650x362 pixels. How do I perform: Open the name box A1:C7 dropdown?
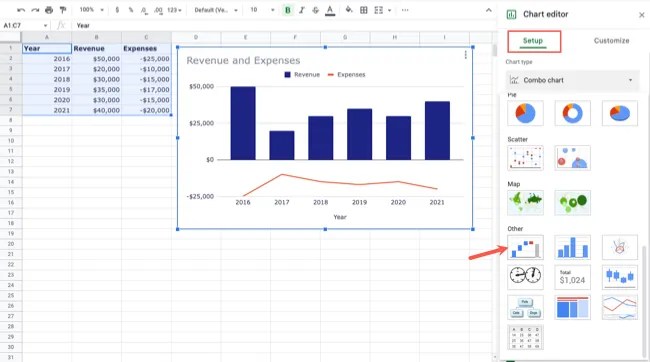pyautogui.click(x=45, y=26)
